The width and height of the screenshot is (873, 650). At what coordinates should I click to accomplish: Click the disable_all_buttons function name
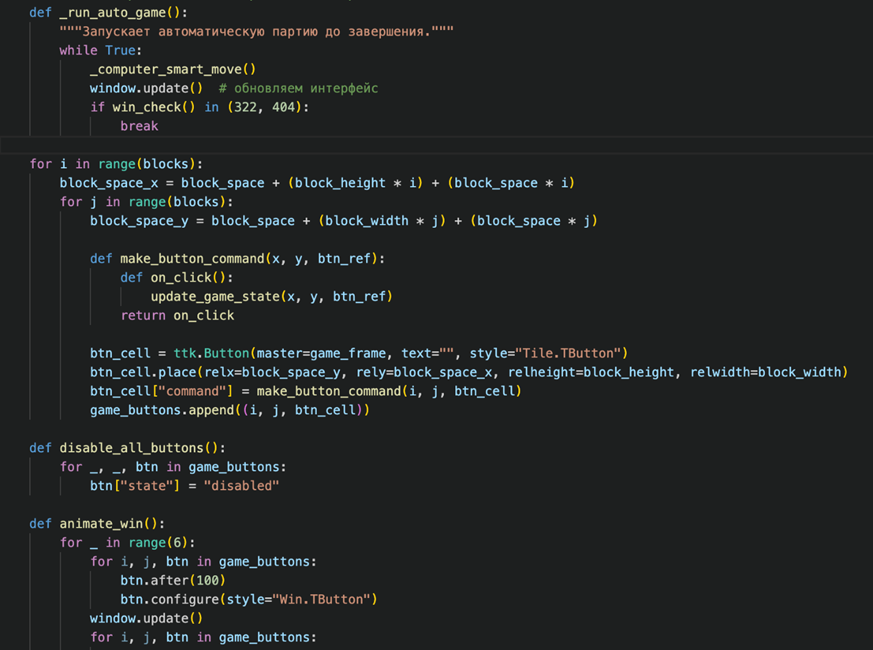coord(131,448)
